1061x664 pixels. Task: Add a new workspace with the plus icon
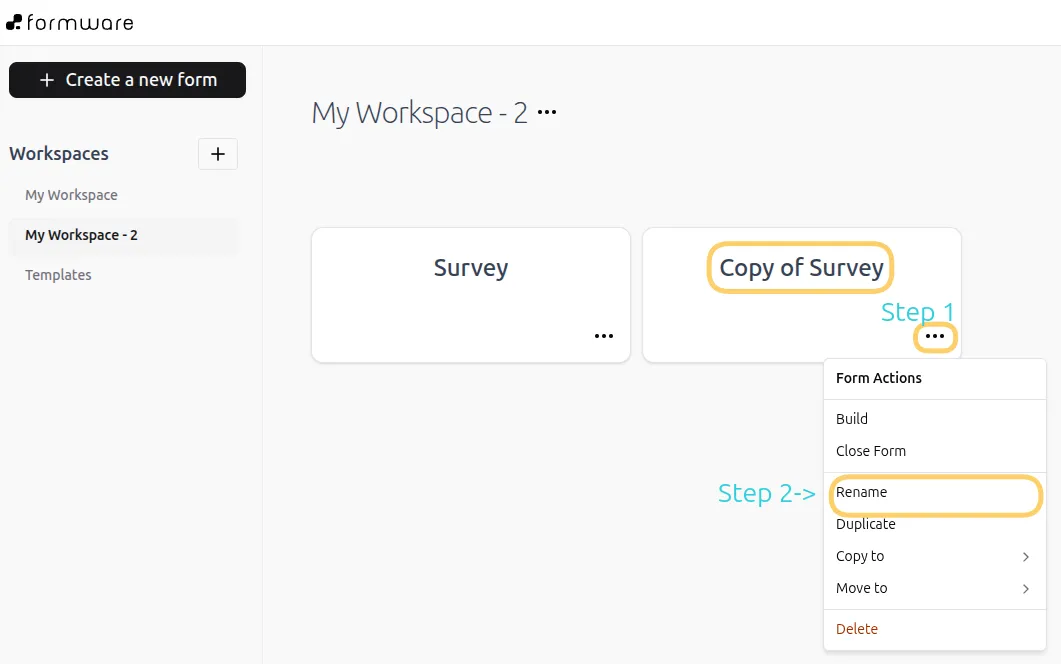pos(217,154)
